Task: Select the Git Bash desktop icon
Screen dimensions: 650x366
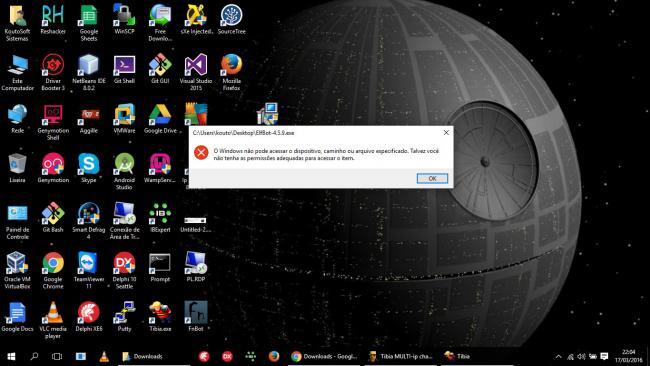Action: 53,218
